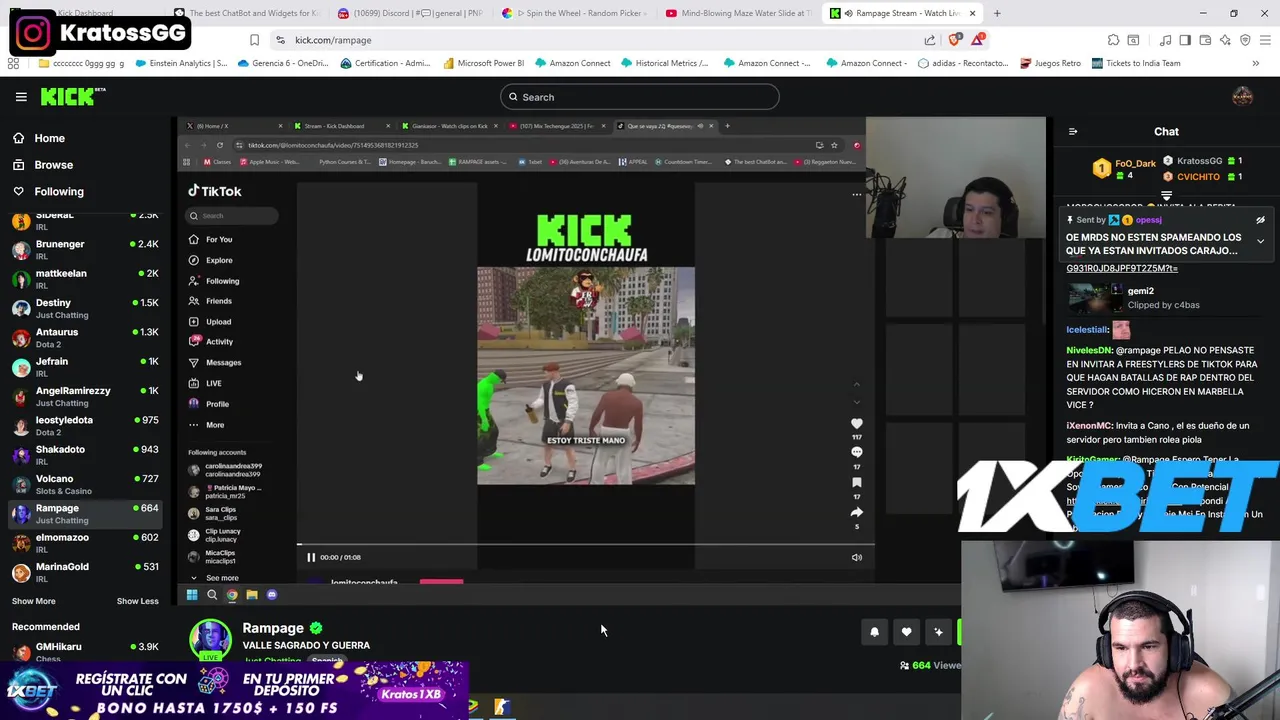
Task: Click the sparkle gift subs button
Action: click(x=938, y=631)
